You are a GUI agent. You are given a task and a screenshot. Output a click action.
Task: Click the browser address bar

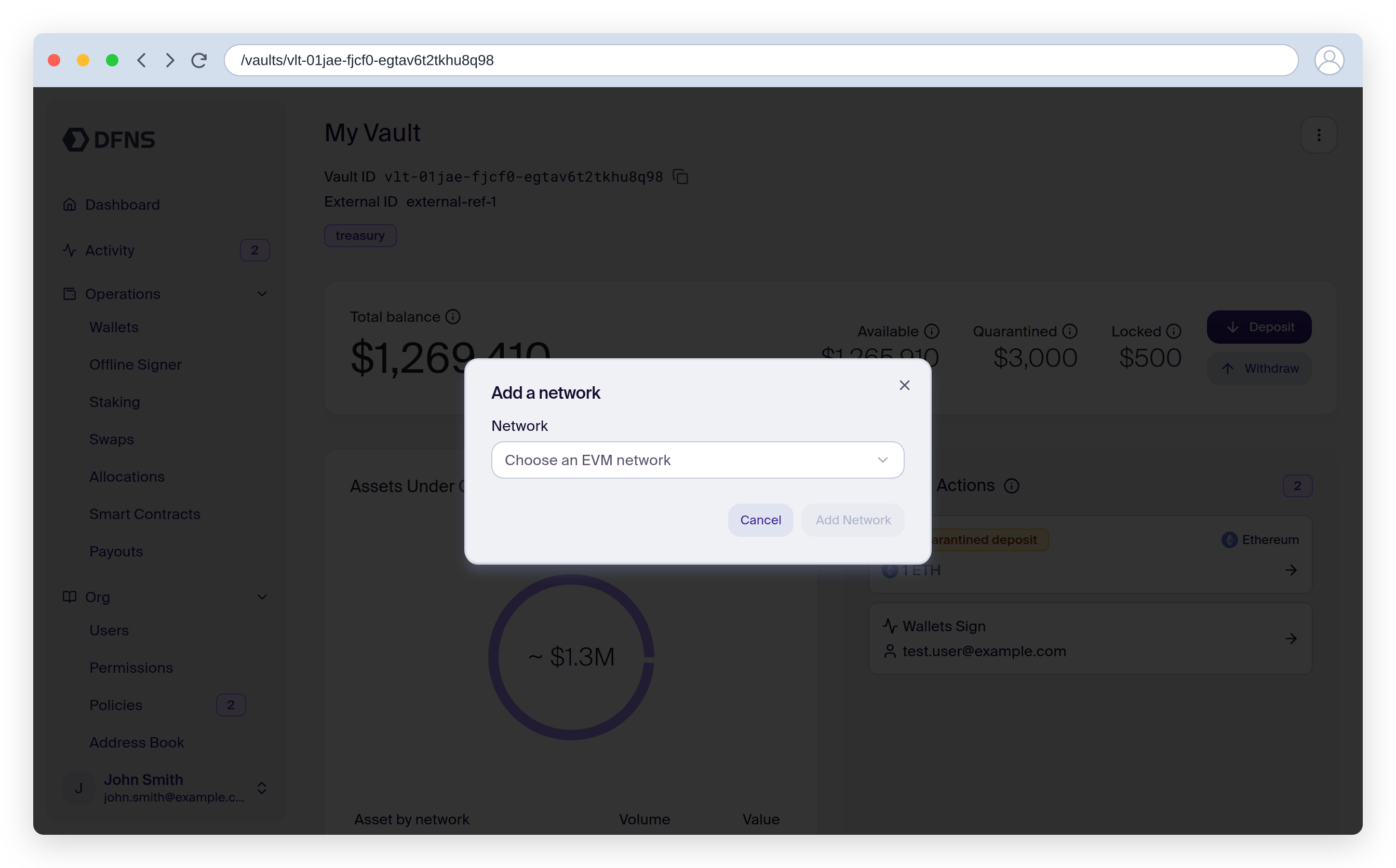[761, 60]
